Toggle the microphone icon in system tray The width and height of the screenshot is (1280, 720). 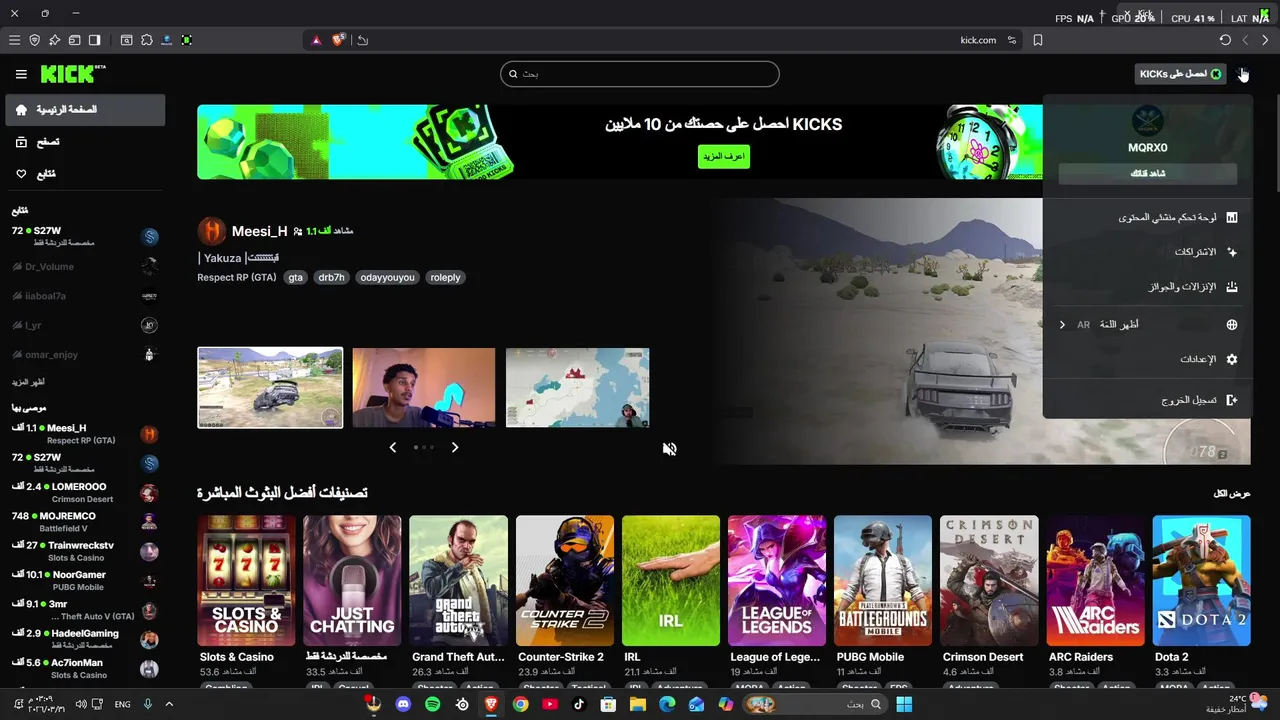pos(147,704)
